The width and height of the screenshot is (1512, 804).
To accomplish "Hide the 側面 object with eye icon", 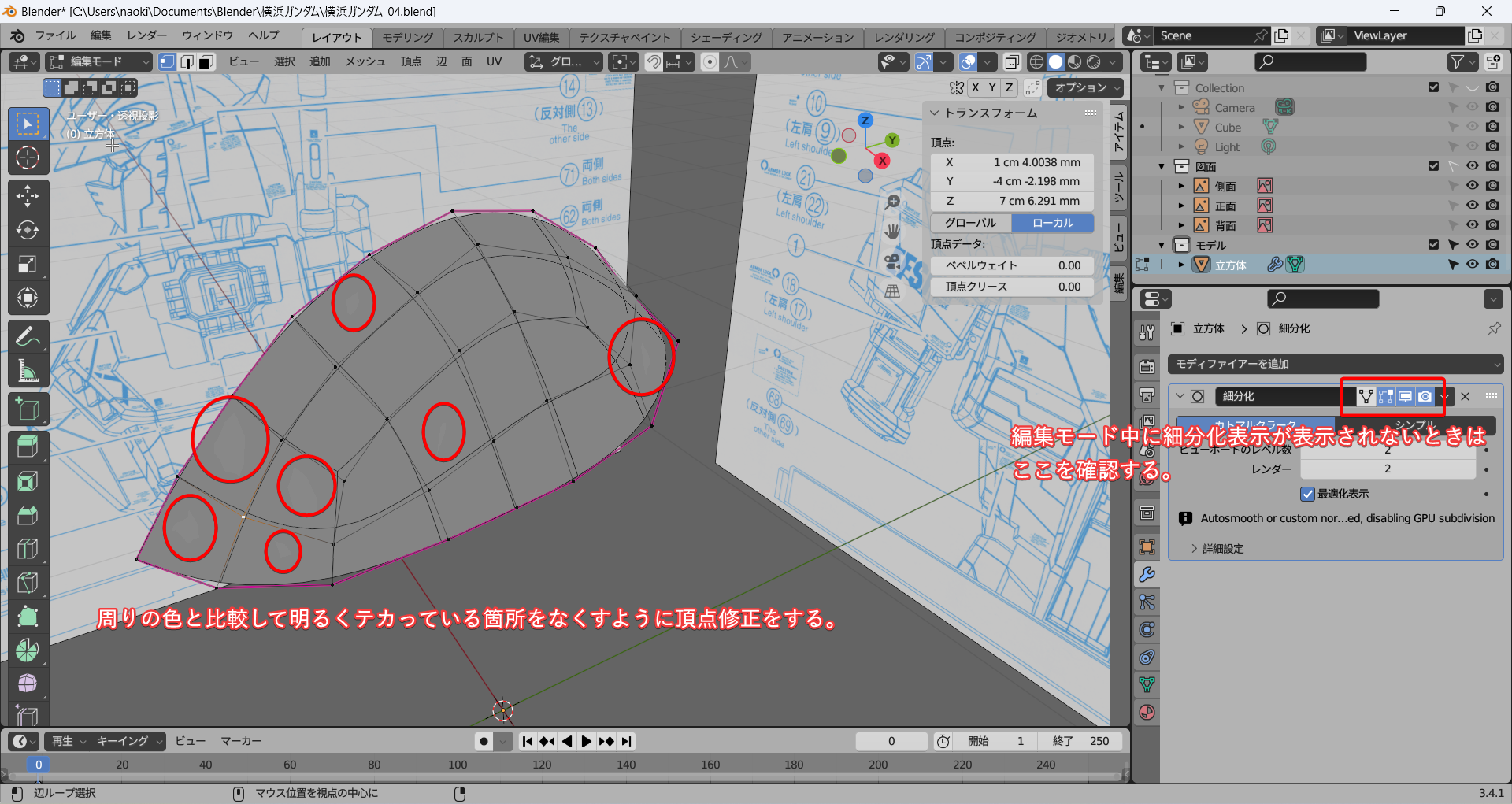I will click(1472, 186).
